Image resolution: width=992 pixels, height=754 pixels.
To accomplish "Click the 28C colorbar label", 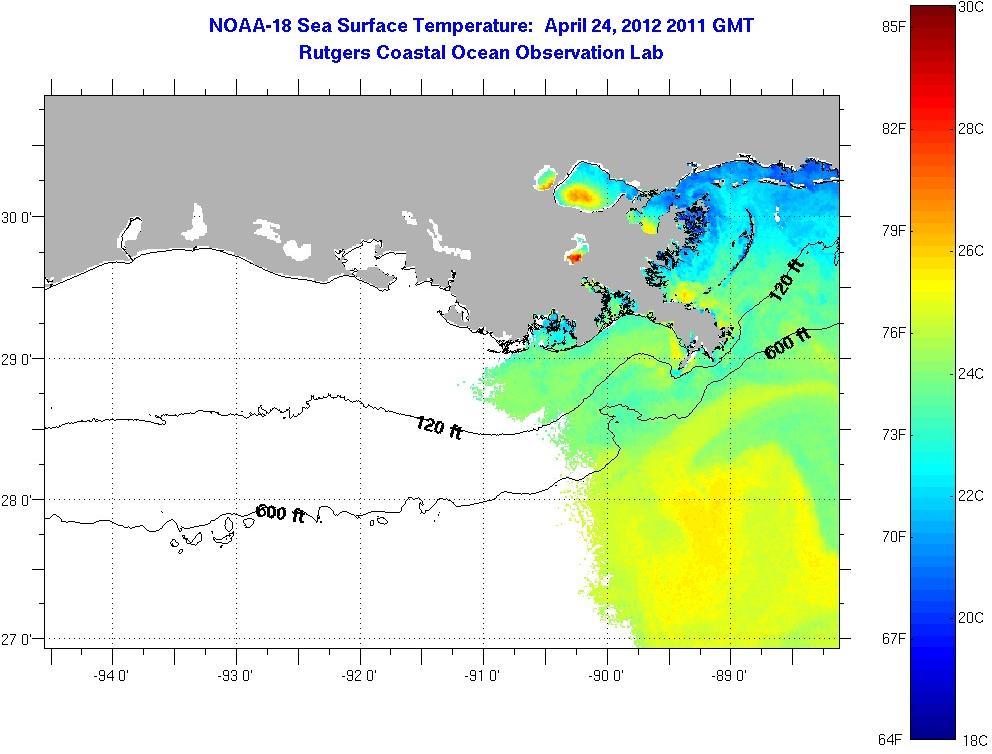I will click(x=972, y=129).
